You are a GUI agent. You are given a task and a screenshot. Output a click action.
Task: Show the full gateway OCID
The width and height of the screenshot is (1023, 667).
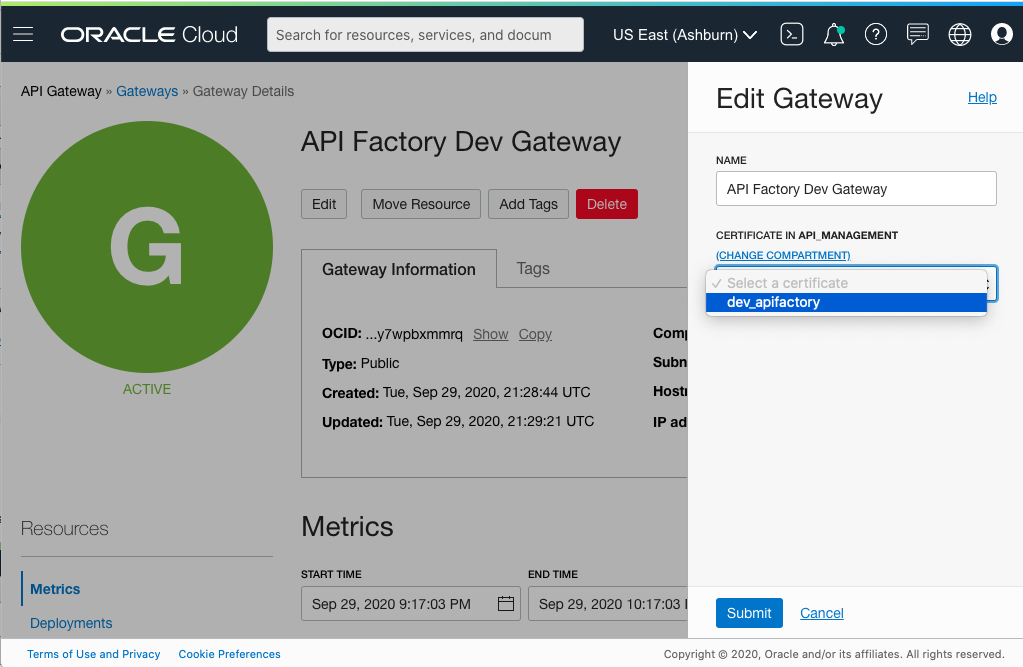[x=490, y=334]
